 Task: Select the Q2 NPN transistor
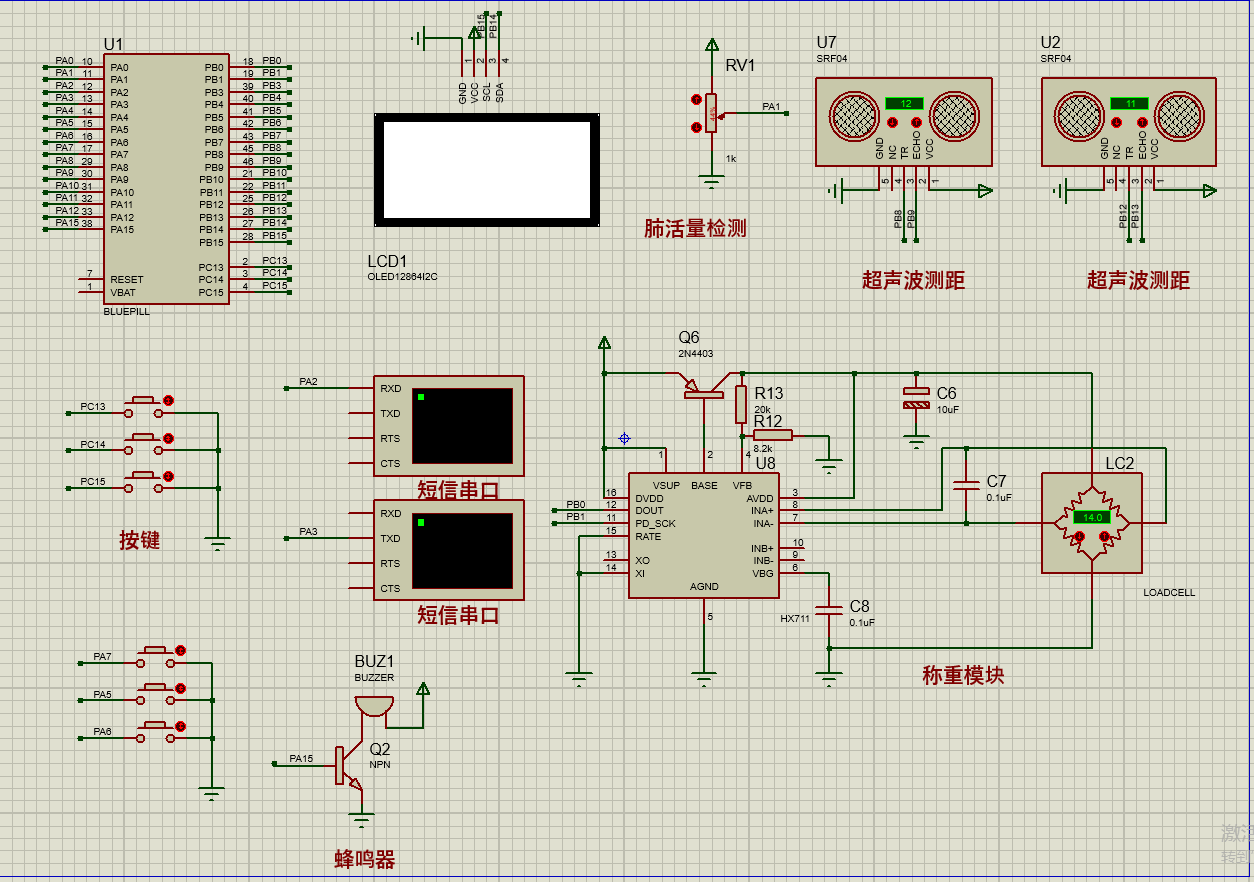(x=348, y=768)
